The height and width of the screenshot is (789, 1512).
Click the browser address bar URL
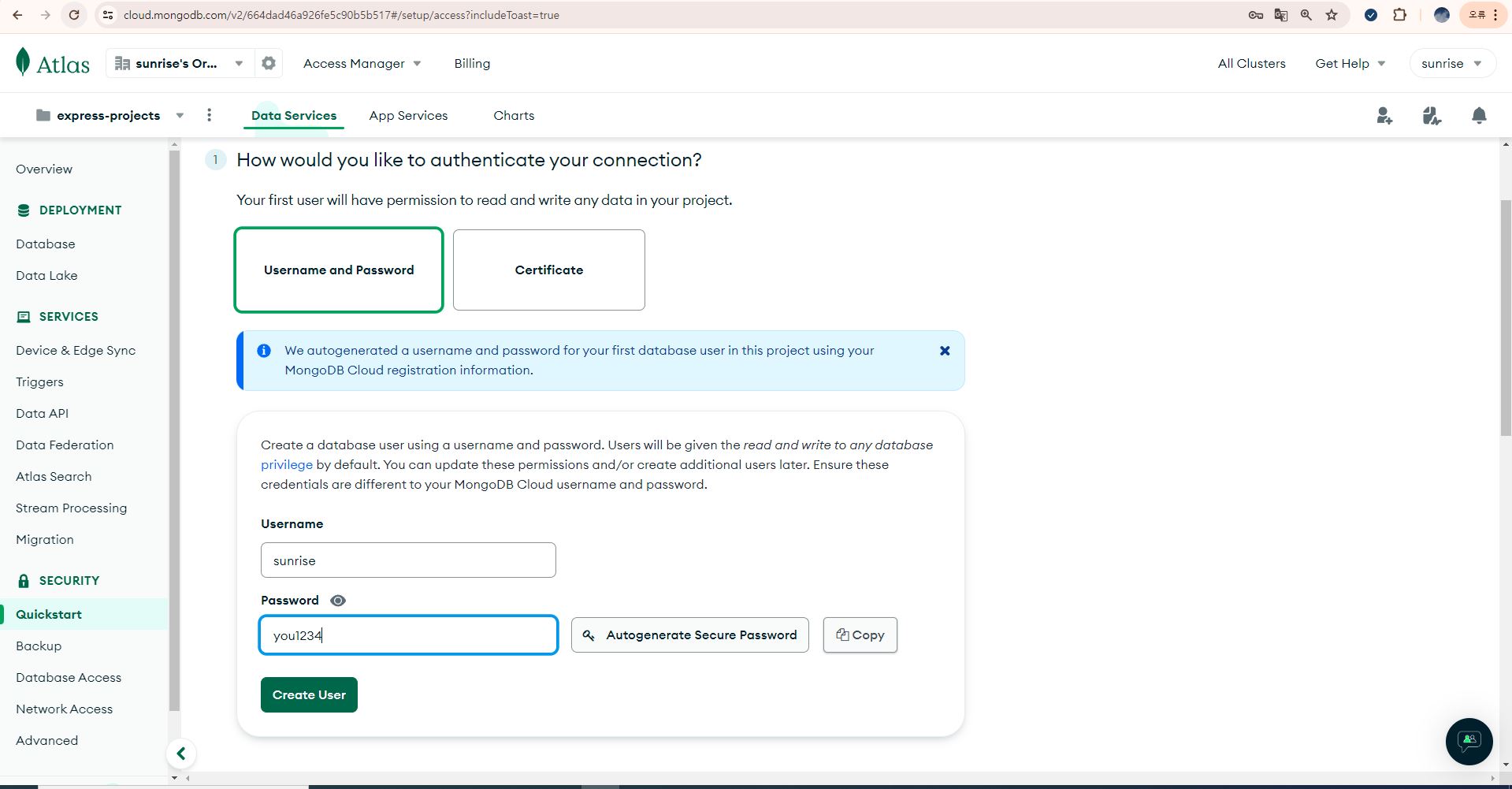[x=341, y=15]
